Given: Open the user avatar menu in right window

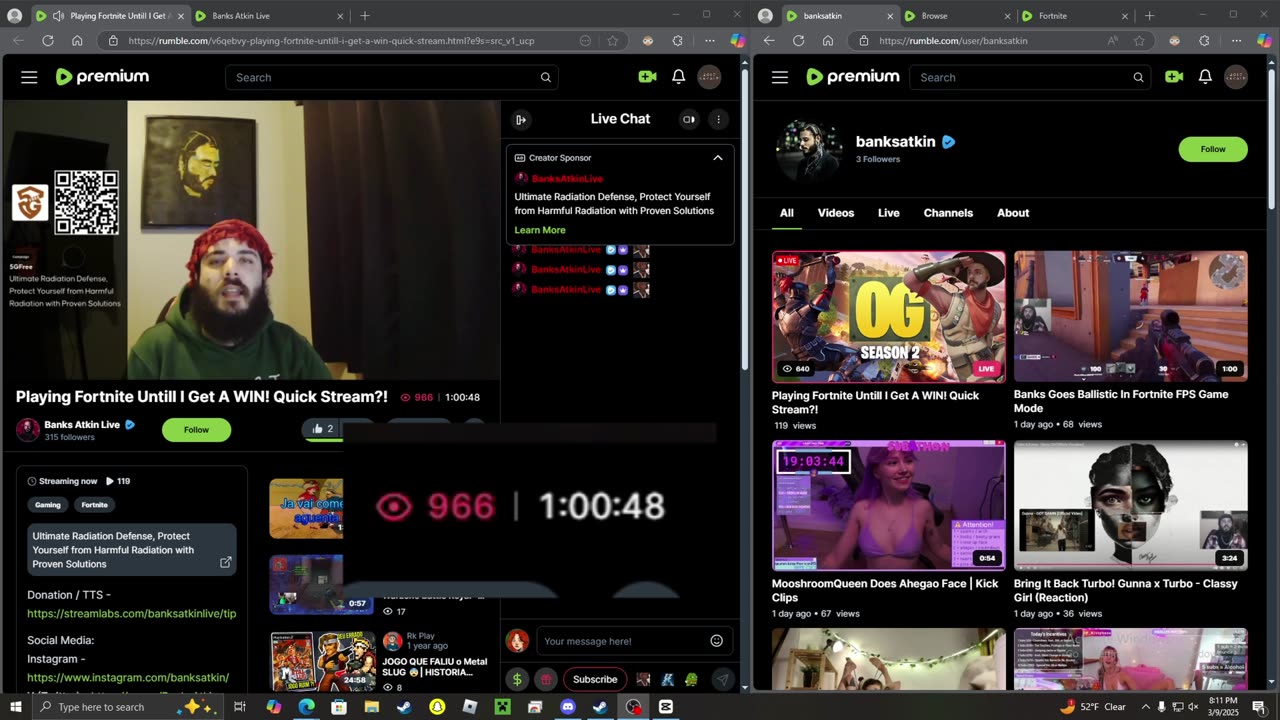Looking at the screenshot, I should (x=1236, y=77).
